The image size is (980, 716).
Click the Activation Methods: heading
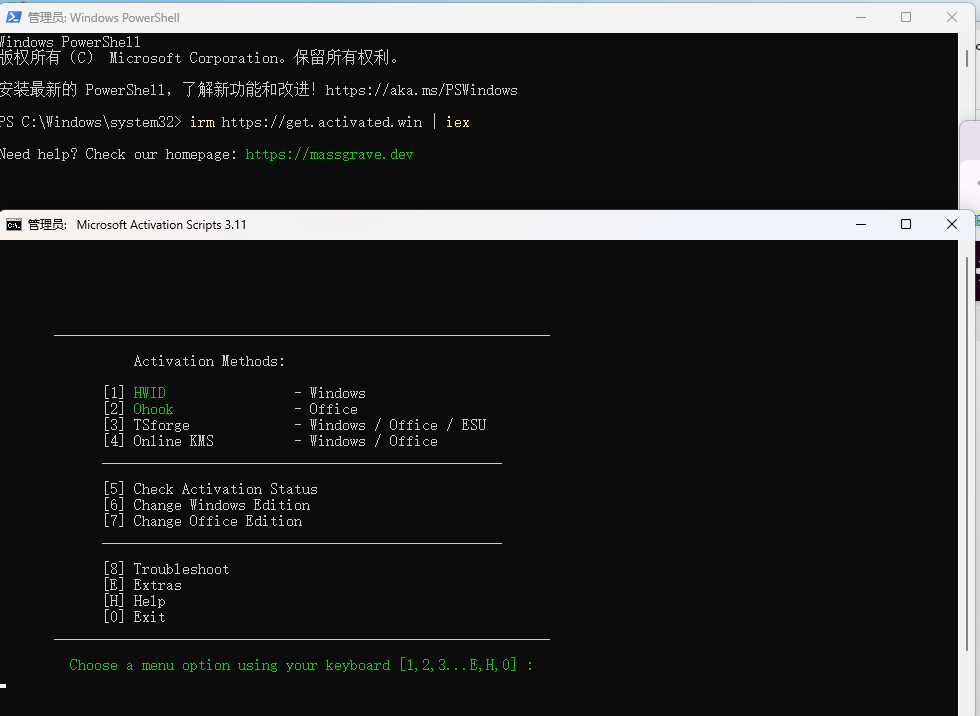click(209, 361)
